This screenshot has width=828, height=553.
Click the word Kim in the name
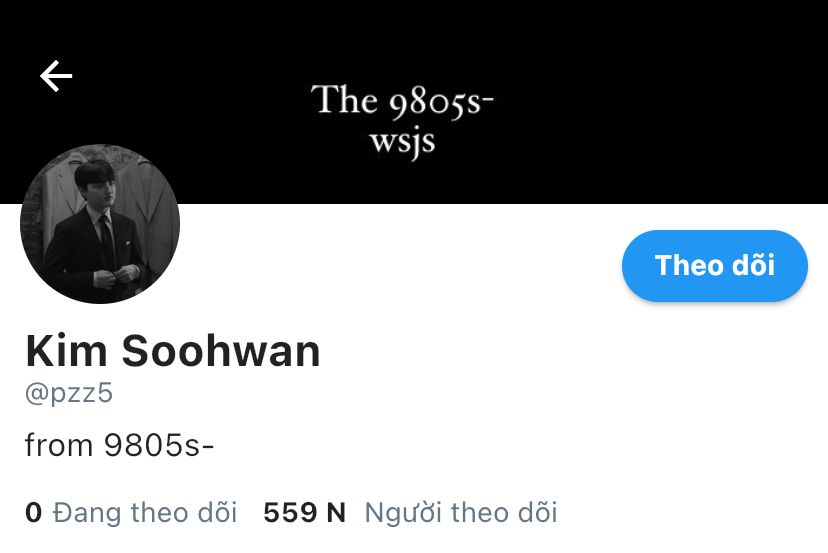click(66, 351)
